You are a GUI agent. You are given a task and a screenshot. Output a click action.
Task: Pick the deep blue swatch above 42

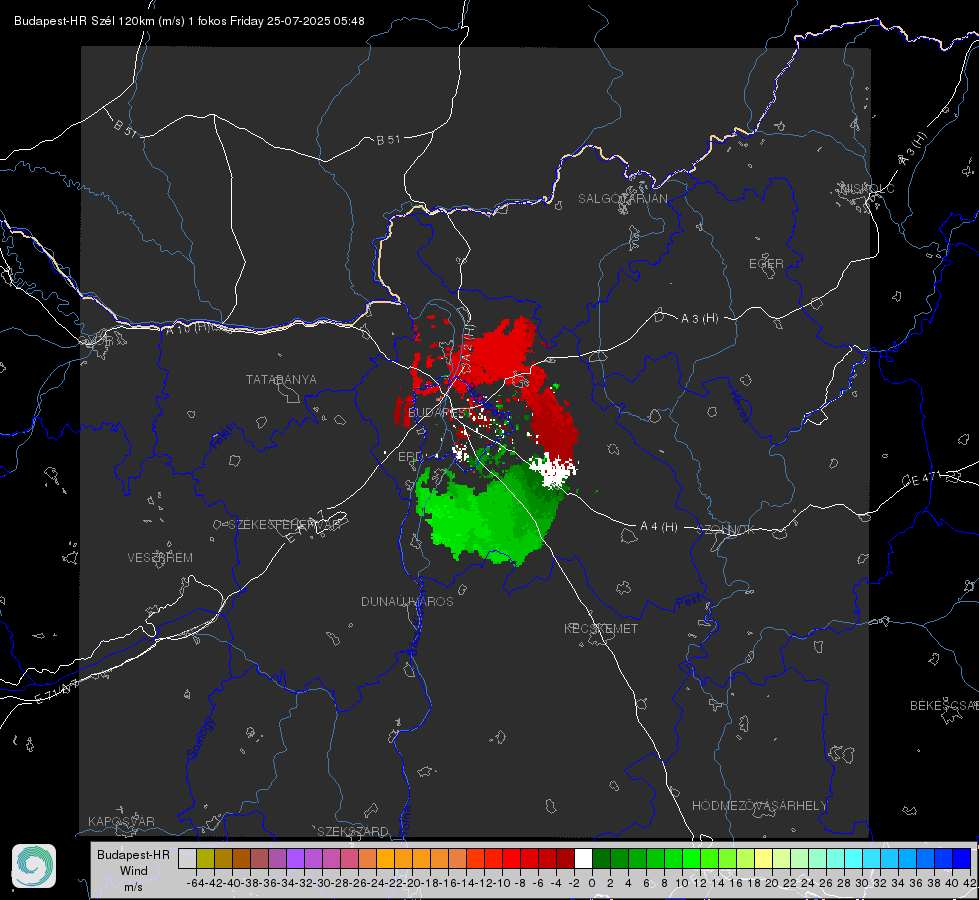tap(962, 858)
